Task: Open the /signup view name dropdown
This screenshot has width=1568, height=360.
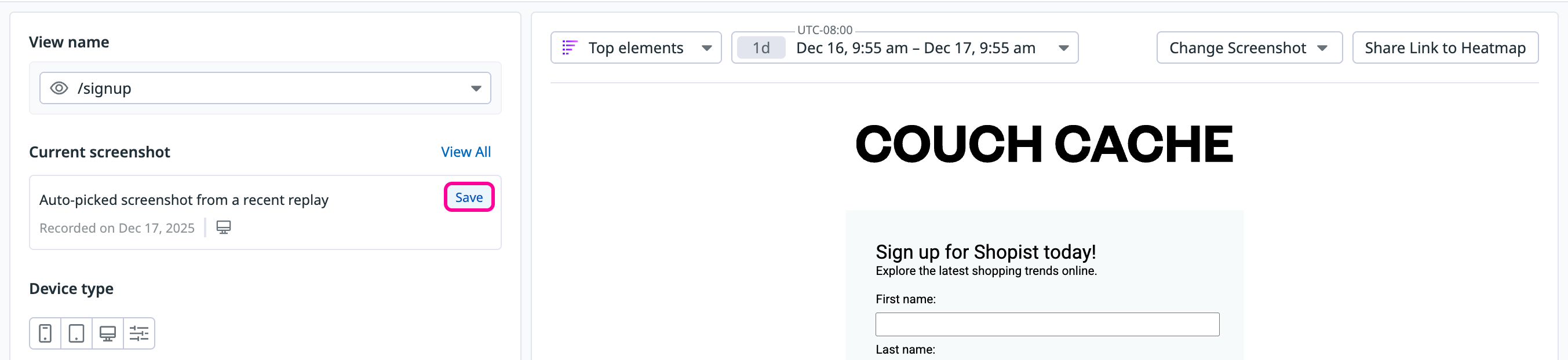Action: tap(265, 88)
